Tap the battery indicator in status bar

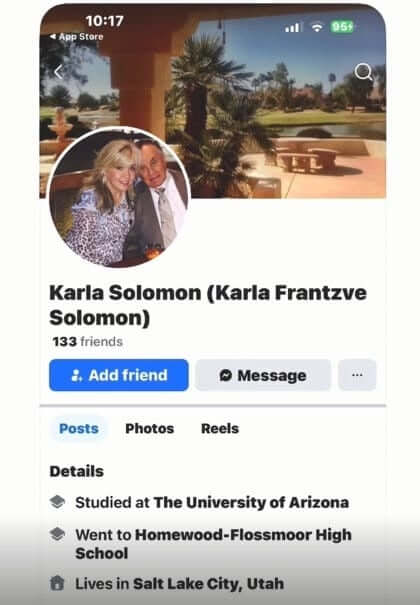342,27
